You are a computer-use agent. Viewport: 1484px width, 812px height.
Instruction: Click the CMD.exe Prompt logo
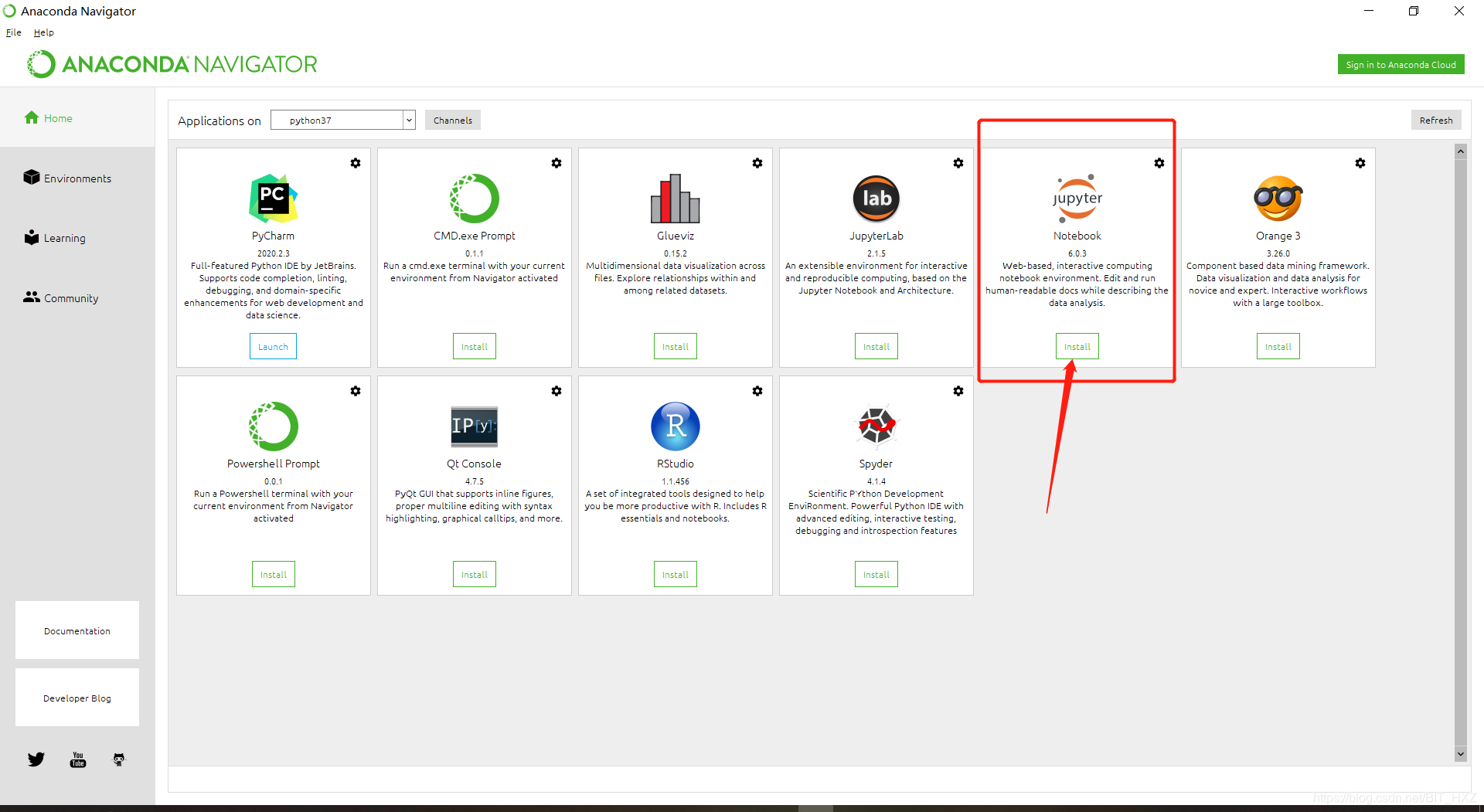click(x=475, y=199)
